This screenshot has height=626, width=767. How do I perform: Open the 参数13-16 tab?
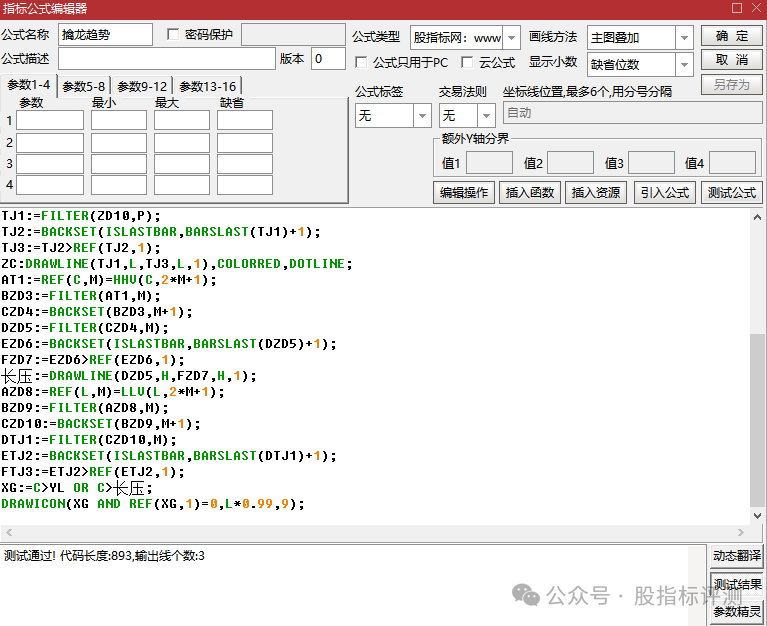pos(205,87)
